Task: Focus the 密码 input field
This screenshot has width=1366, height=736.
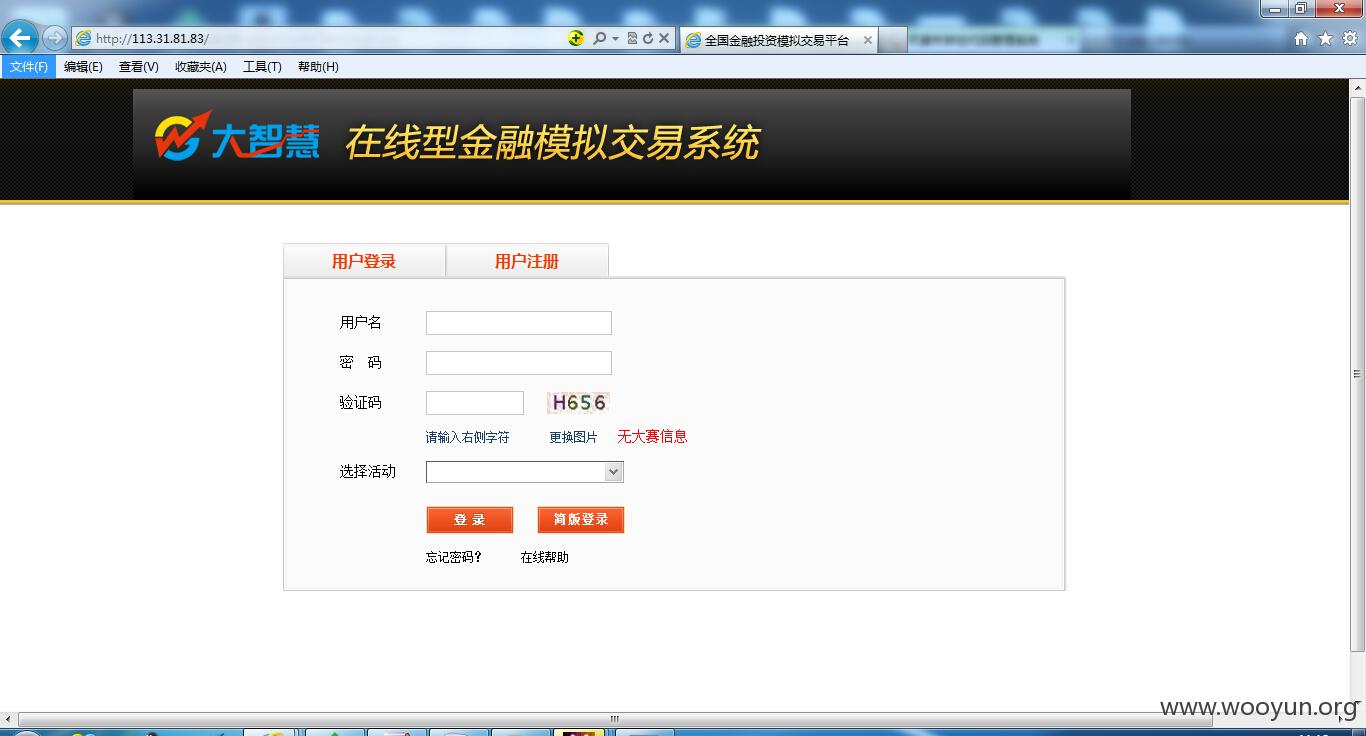Action: 519,363
